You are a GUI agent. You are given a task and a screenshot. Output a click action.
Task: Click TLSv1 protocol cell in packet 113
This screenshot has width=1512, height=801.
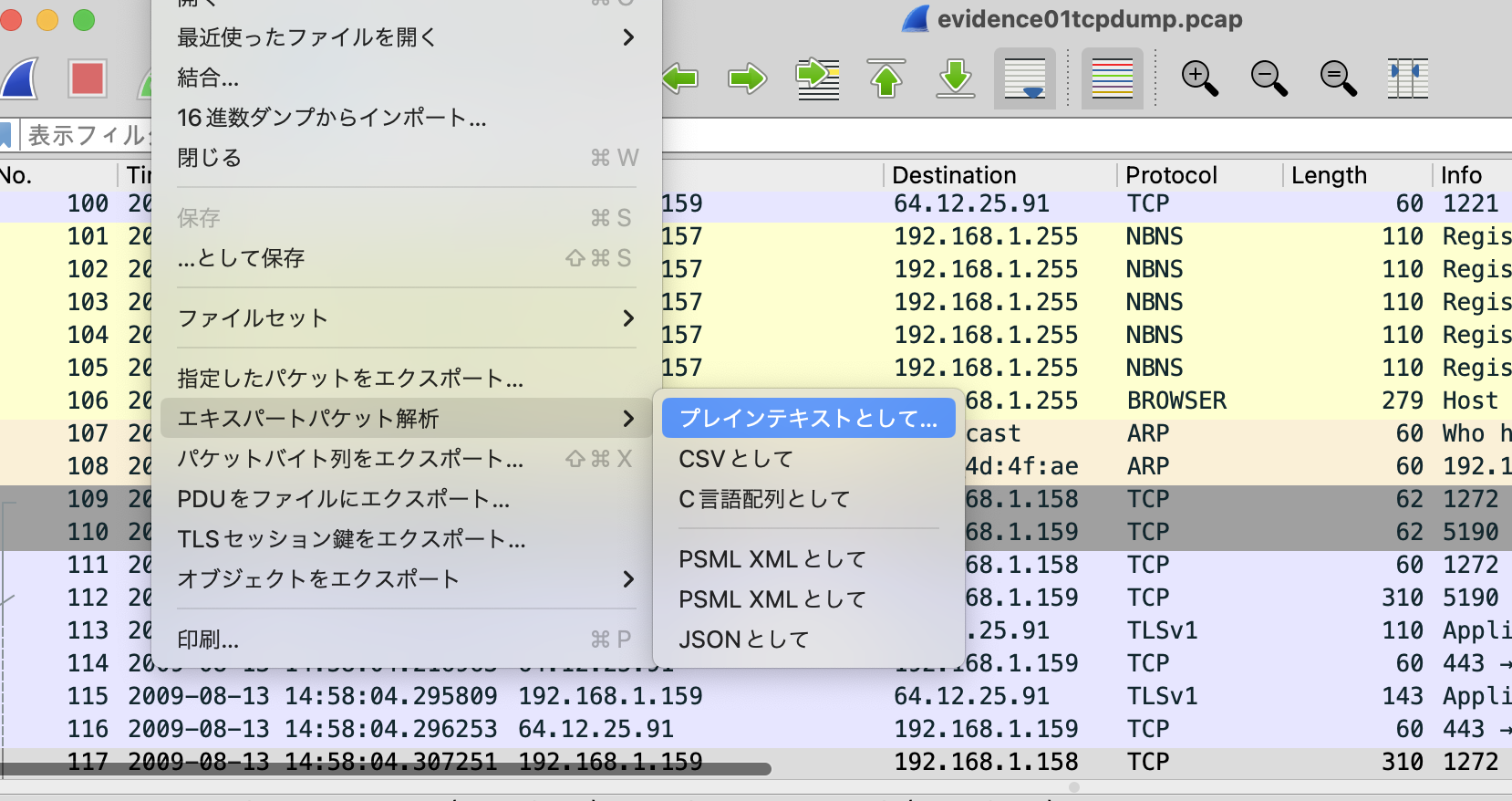click(x=1162, y=630)
